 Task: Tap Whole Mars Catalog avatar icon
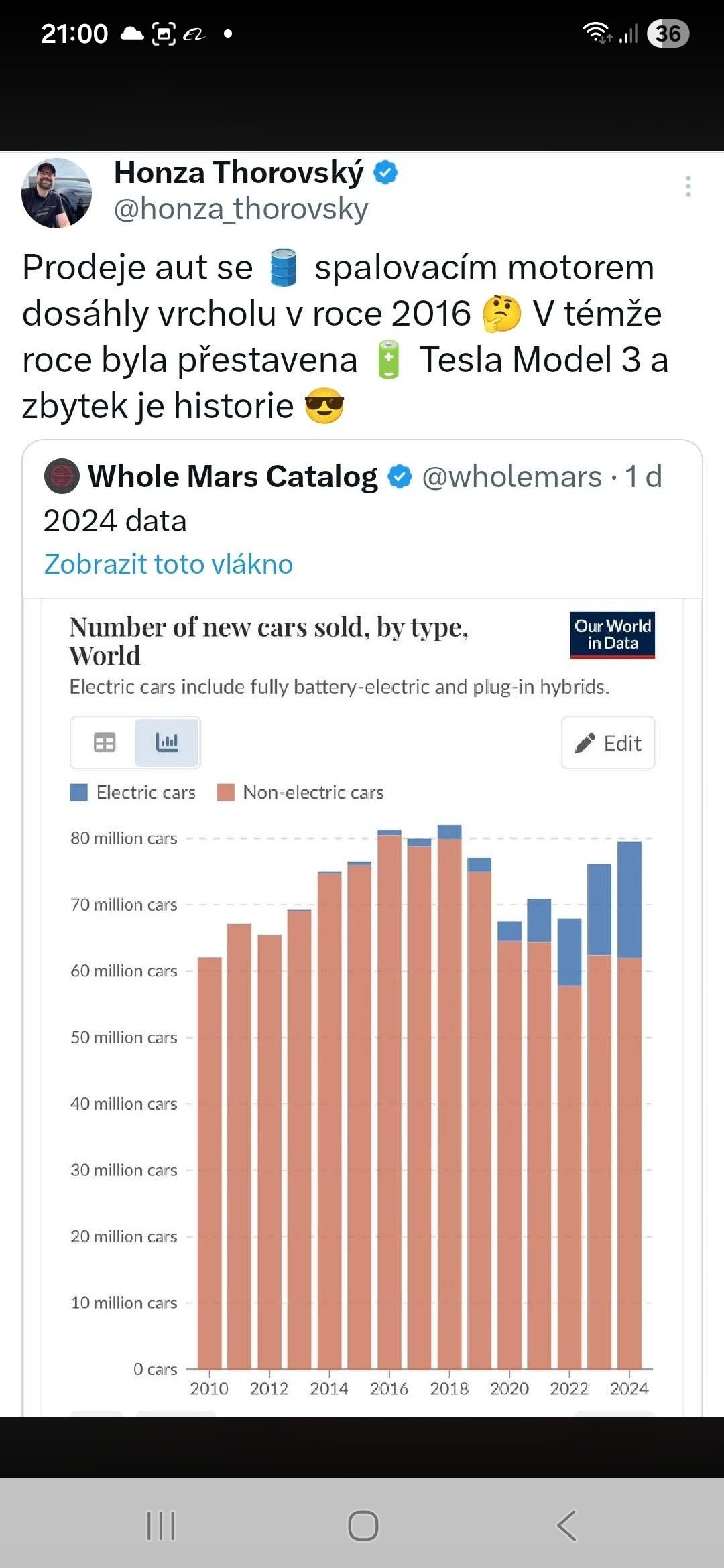[x=62, y=476]
